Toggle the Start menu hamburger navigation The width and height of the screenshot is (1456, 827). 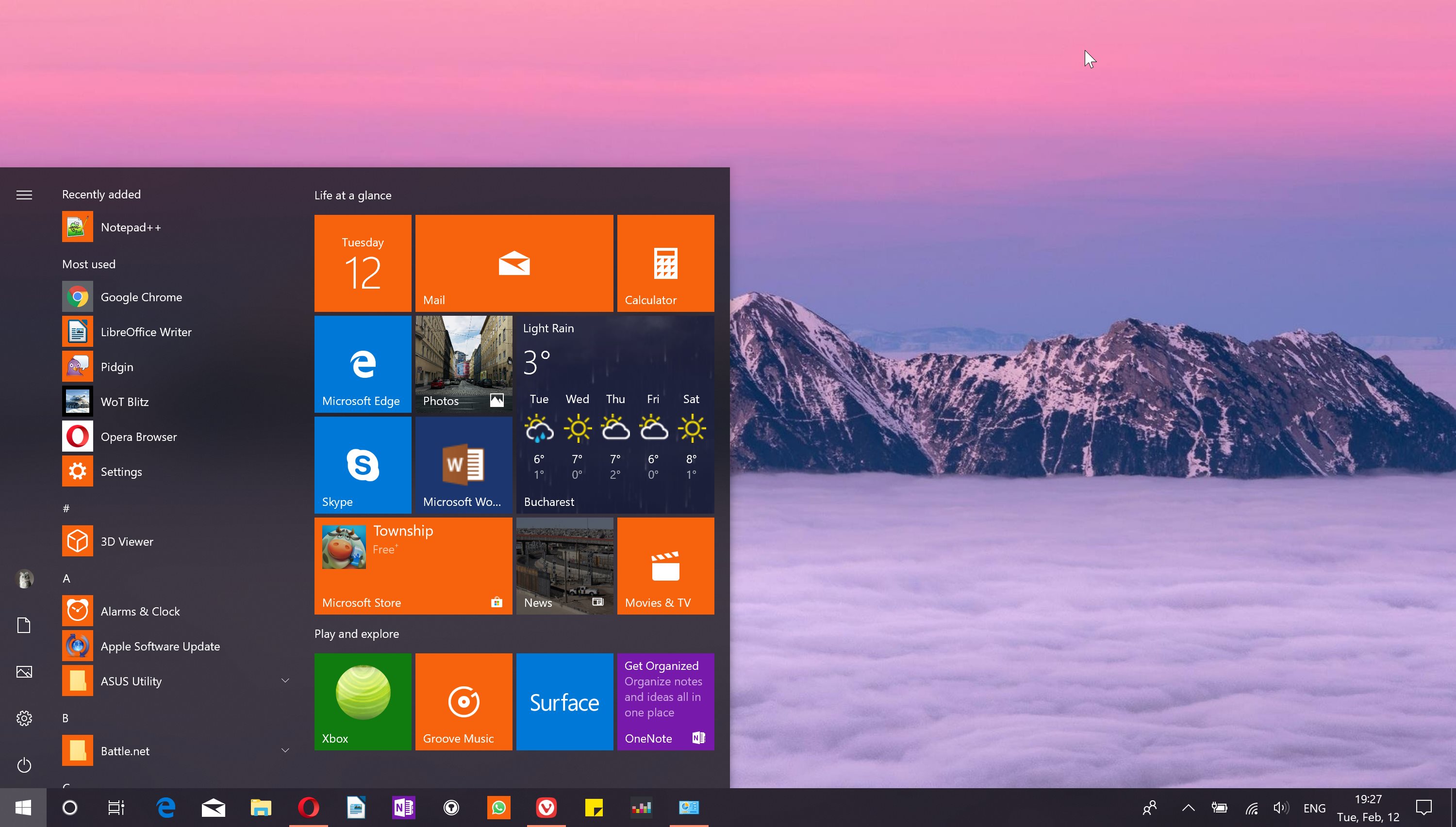click(24, 194)
